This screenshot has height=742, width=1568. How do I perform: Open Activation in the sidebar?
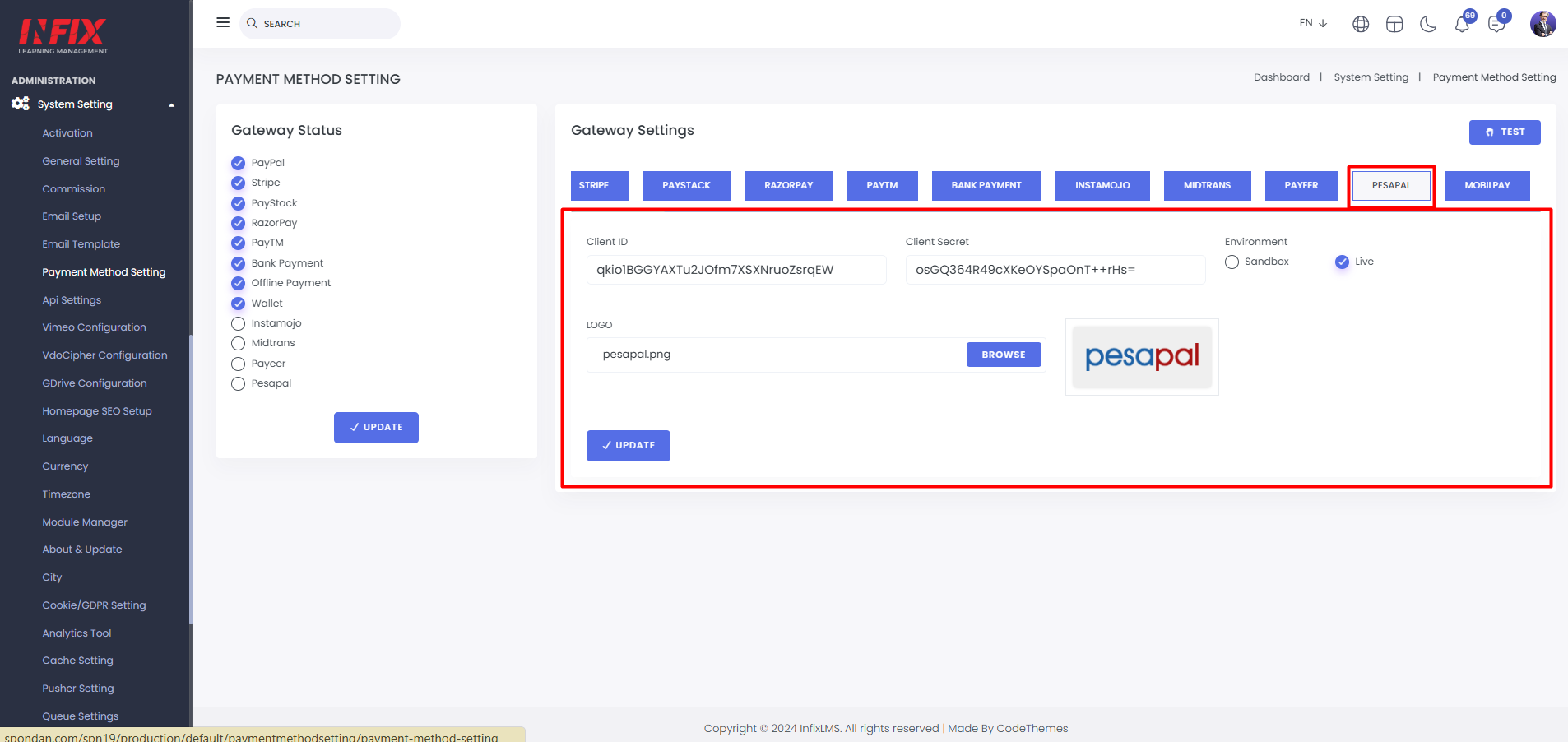pos(67,133)
